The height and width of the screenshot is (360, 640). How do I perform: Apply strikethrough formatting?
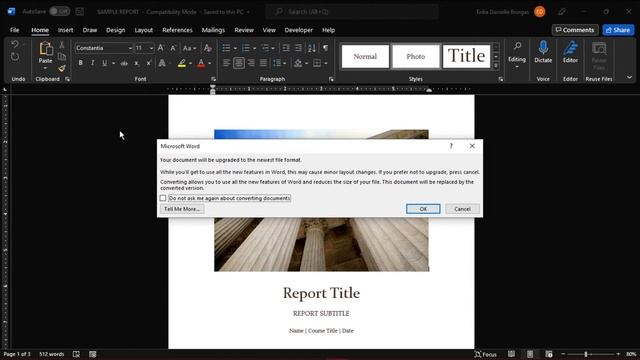point(124,63)
